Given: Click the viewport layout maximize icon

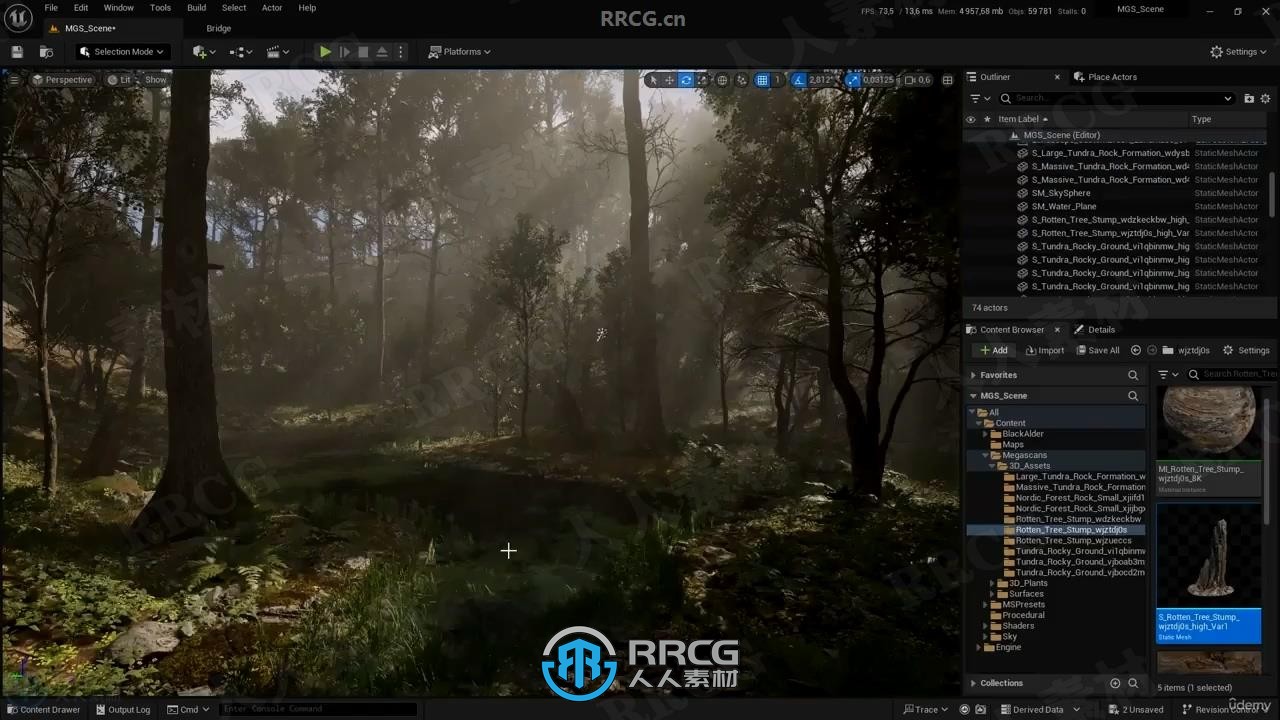Looking at the screenshot, I should (947, 80).
